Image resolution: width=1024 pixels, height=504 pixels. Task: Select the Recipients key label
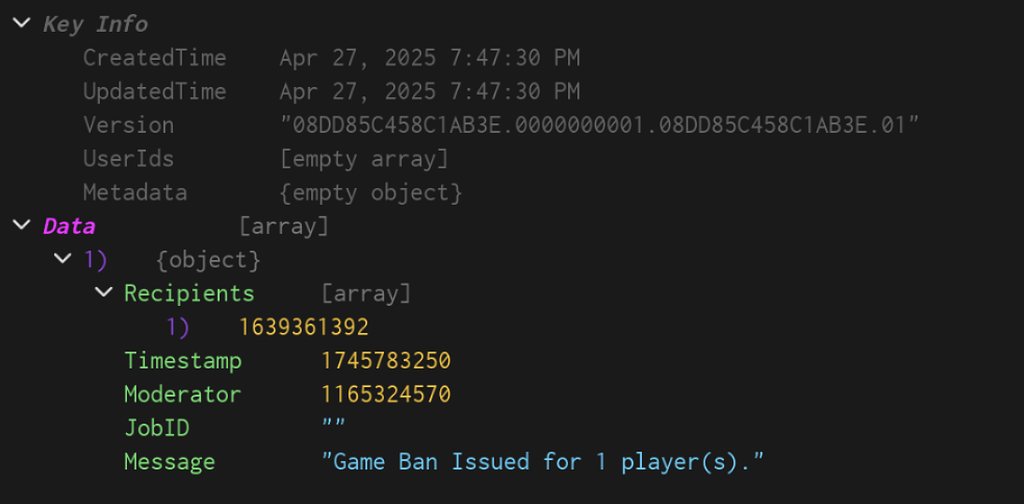(x=189, y=293)
